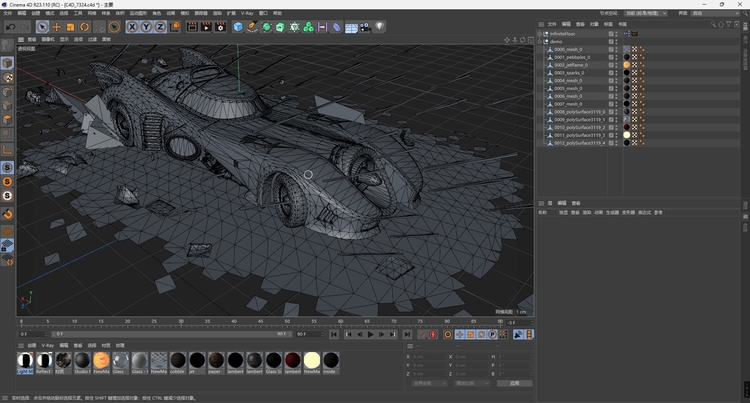The height and width of the screenshot is (403, 750).
Task: Click the Coordinate System cube icon
Action: tap(175, 27)
